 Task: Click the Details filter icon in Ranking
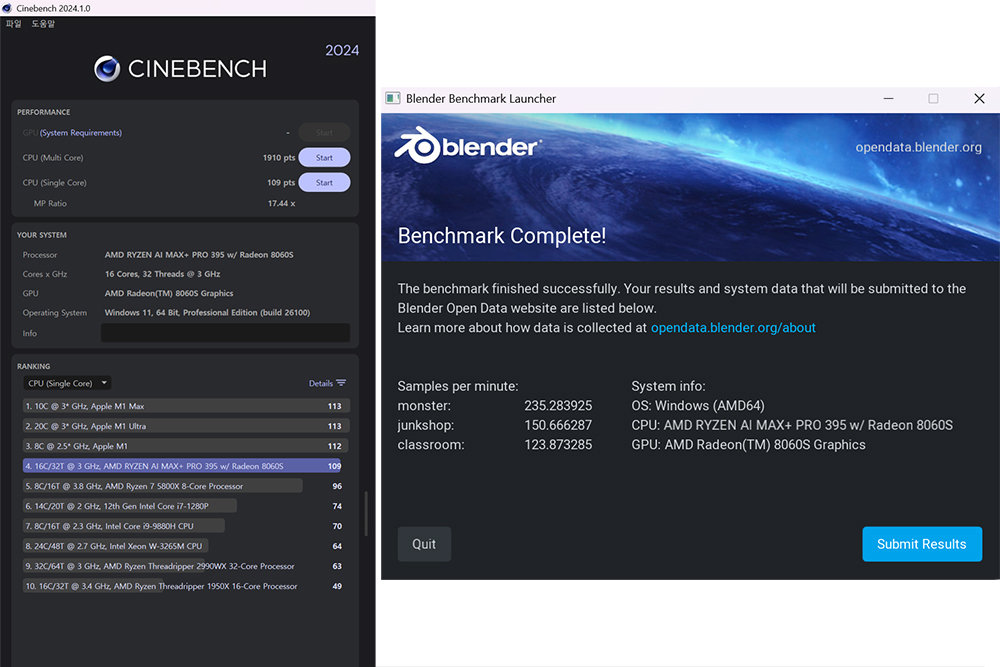341,383
